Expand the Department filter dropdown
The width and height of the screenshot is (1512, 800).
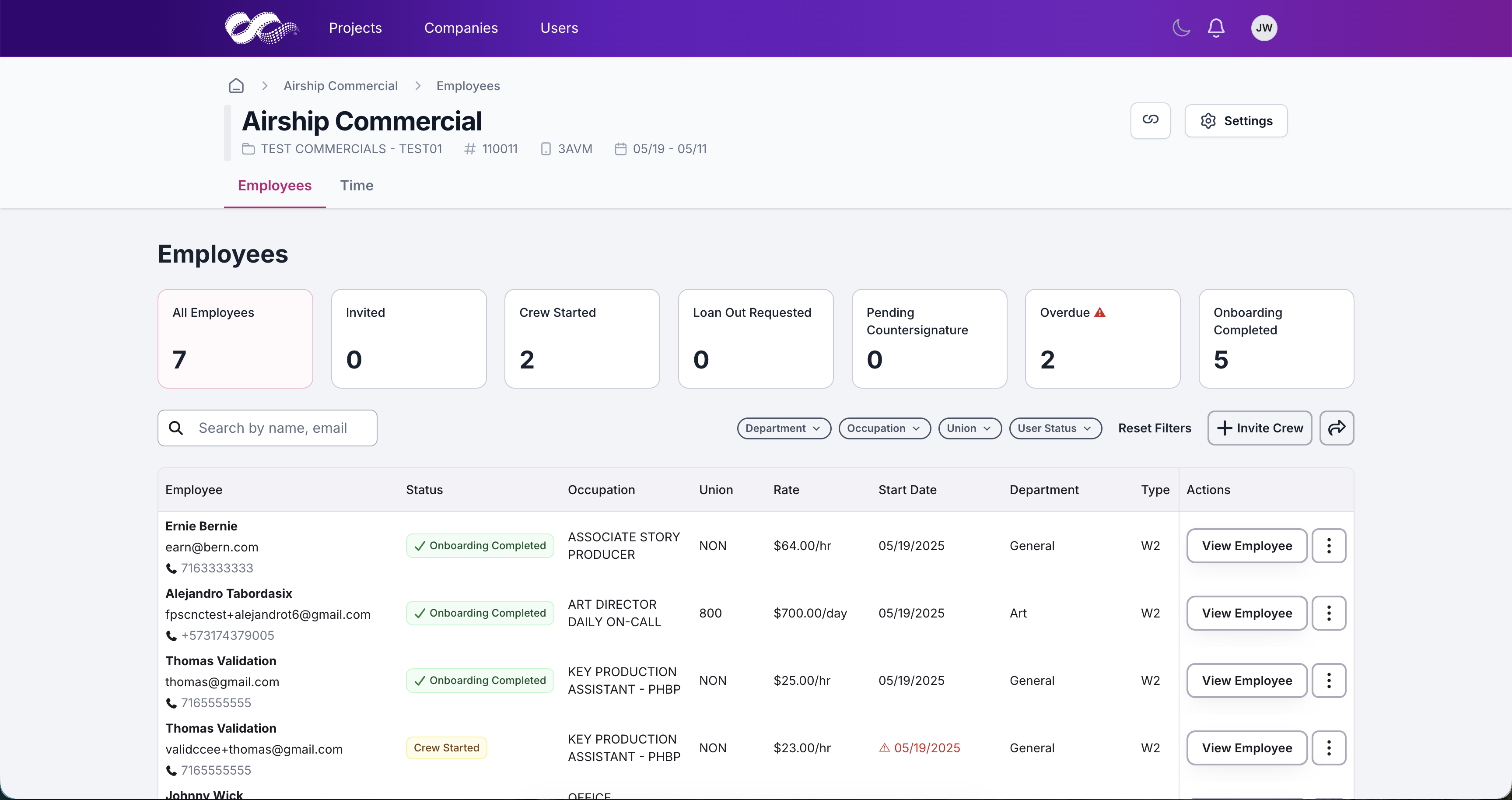[x=784, y=428]
